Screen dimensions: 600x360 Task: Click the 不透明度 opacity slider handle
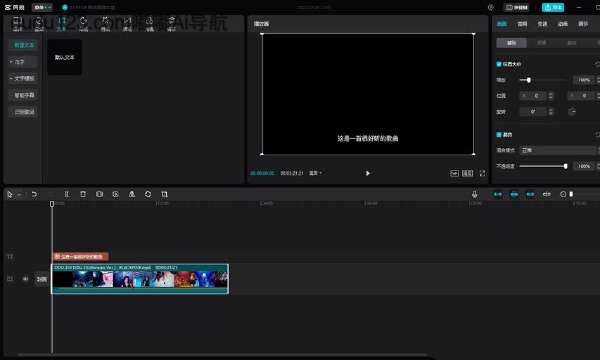[x=565, y=166]
